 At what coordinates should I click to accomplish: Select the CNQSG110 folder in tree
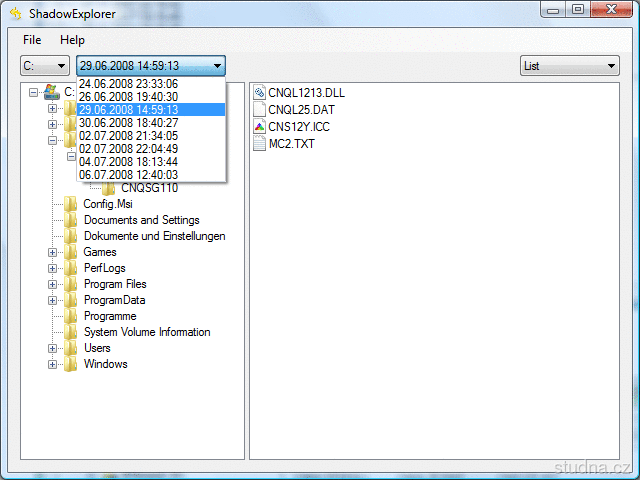point(149,188)
